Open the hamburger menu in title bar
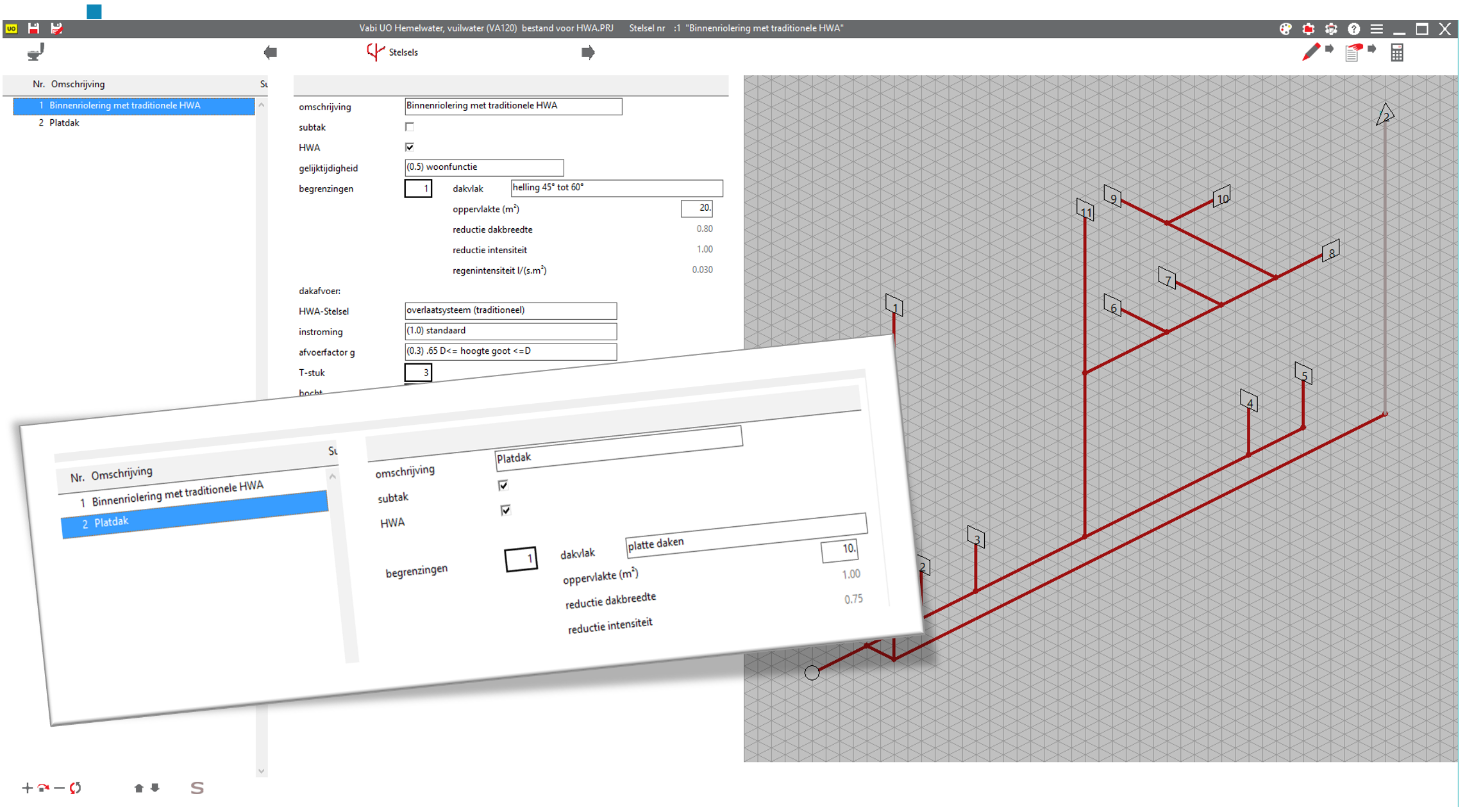The height and width of the screenshot is (812, 1465). 1377,29
